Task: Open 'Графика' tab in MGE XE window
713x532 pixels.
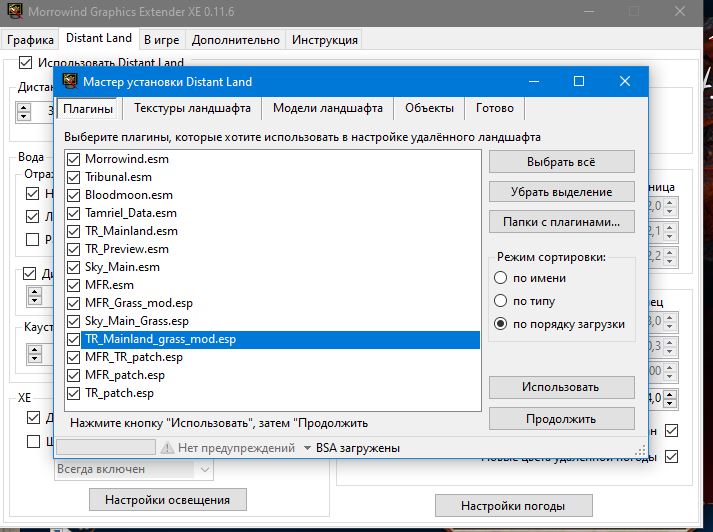Action: point(30,40)
